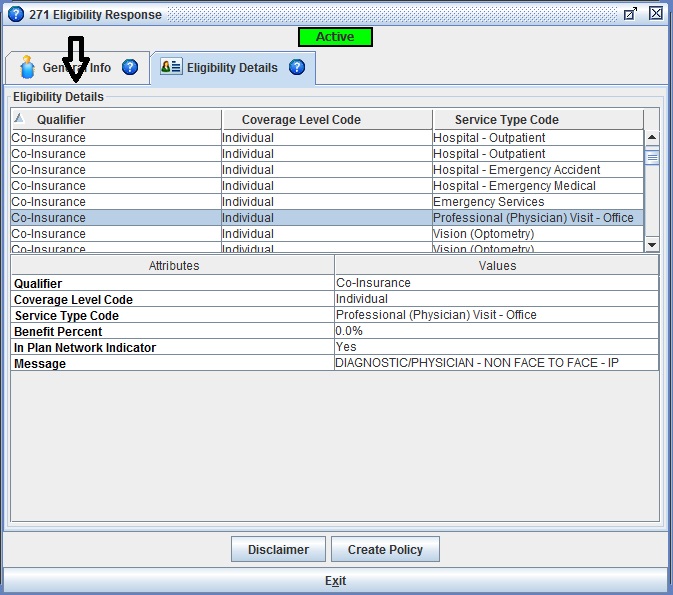This screenshot has width=673, height=595.
Task: Click the scroll up arrow of the eligibility table
Action: 652,137
